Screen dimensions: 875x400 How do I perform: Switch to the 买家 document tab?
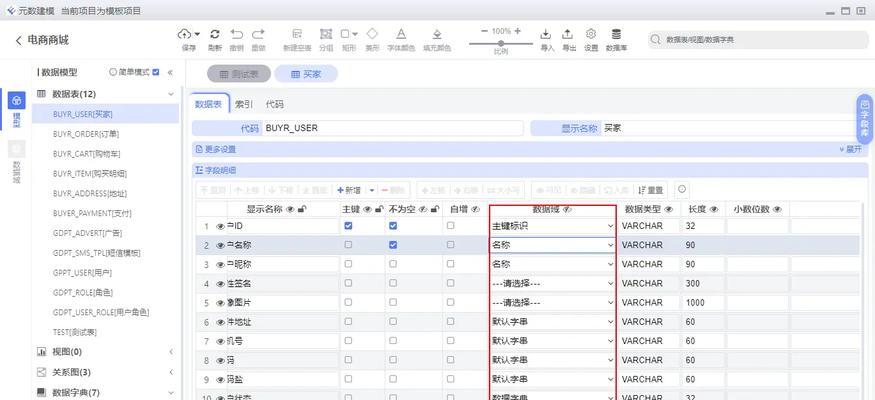(306, 74)
